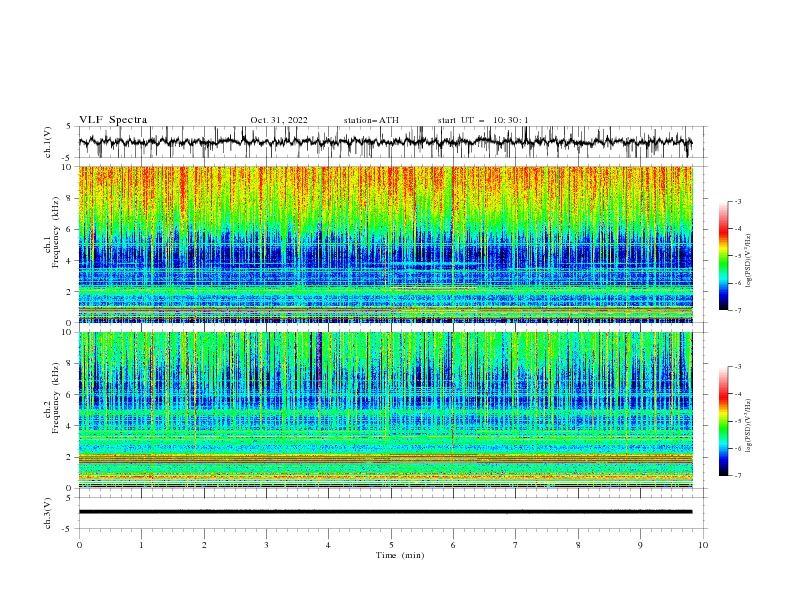792x612 pixels.
Task: Select the 'Time (min)' axis label
Action: [x=400, y=555]
